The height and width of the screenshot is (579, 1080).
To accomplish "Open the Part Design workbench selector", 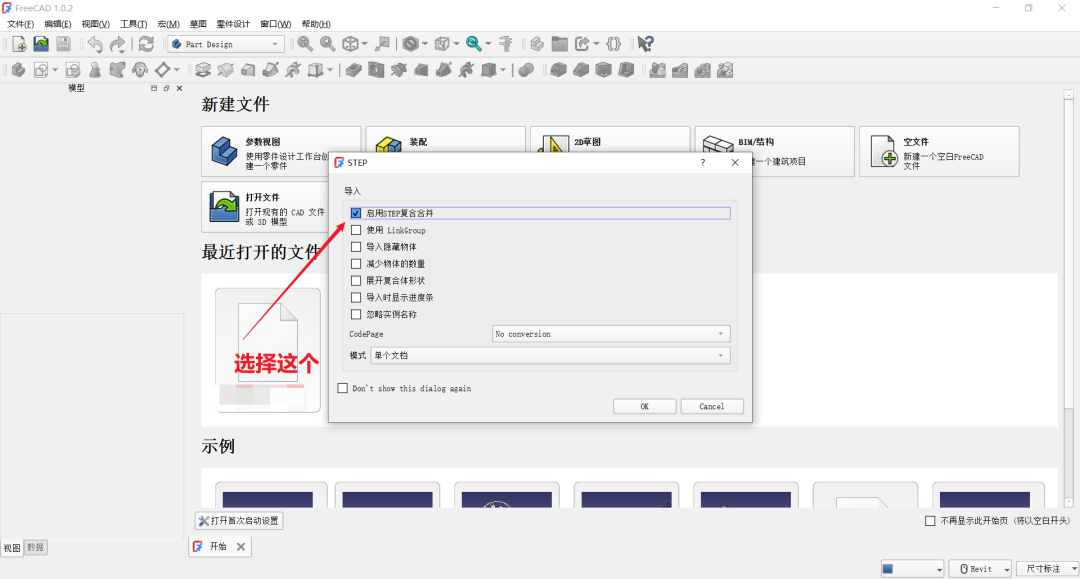I will [x=226, y=44].
